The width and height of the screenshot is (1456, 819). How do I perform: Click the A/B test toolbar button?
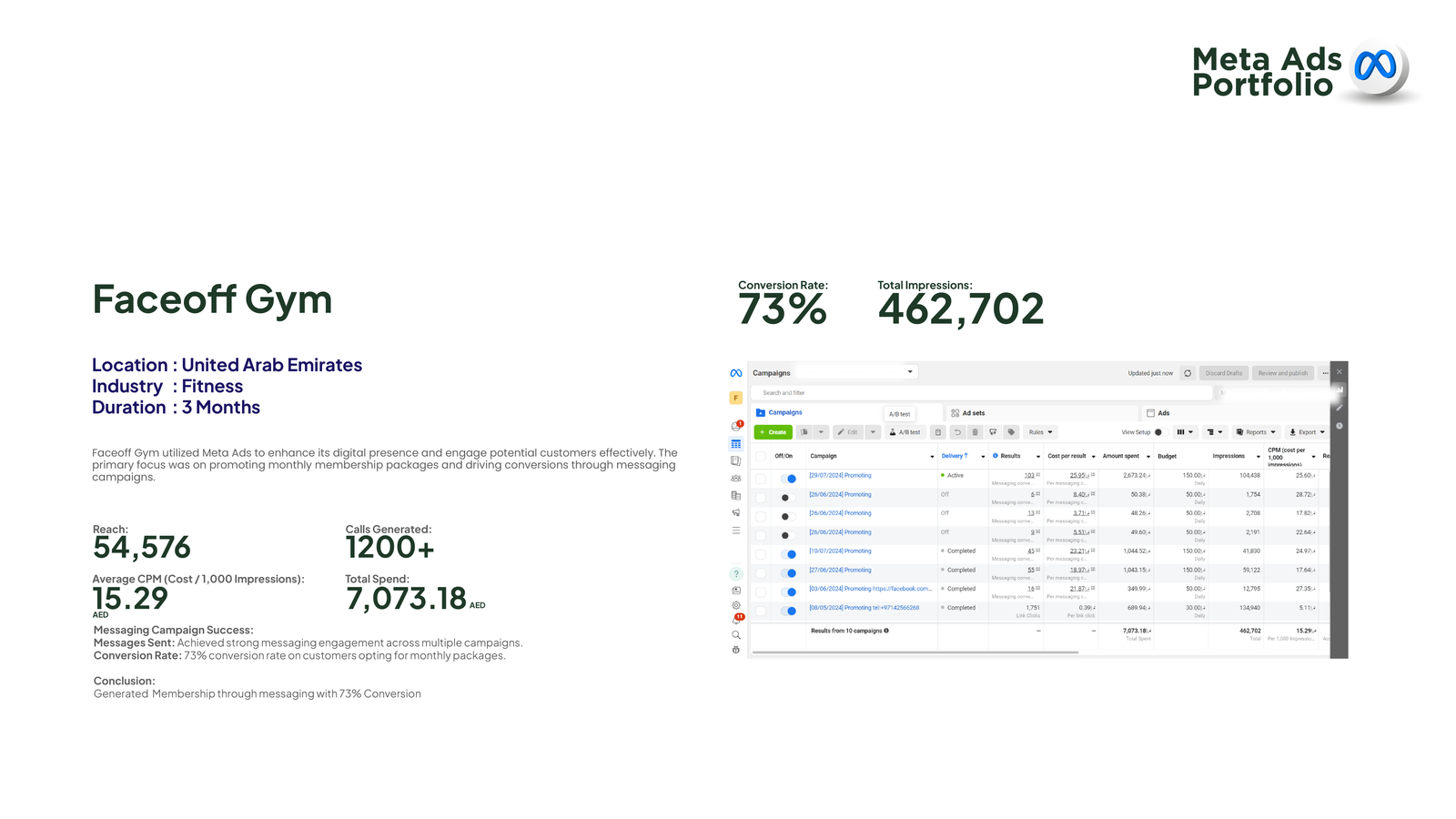coord(905,432)
